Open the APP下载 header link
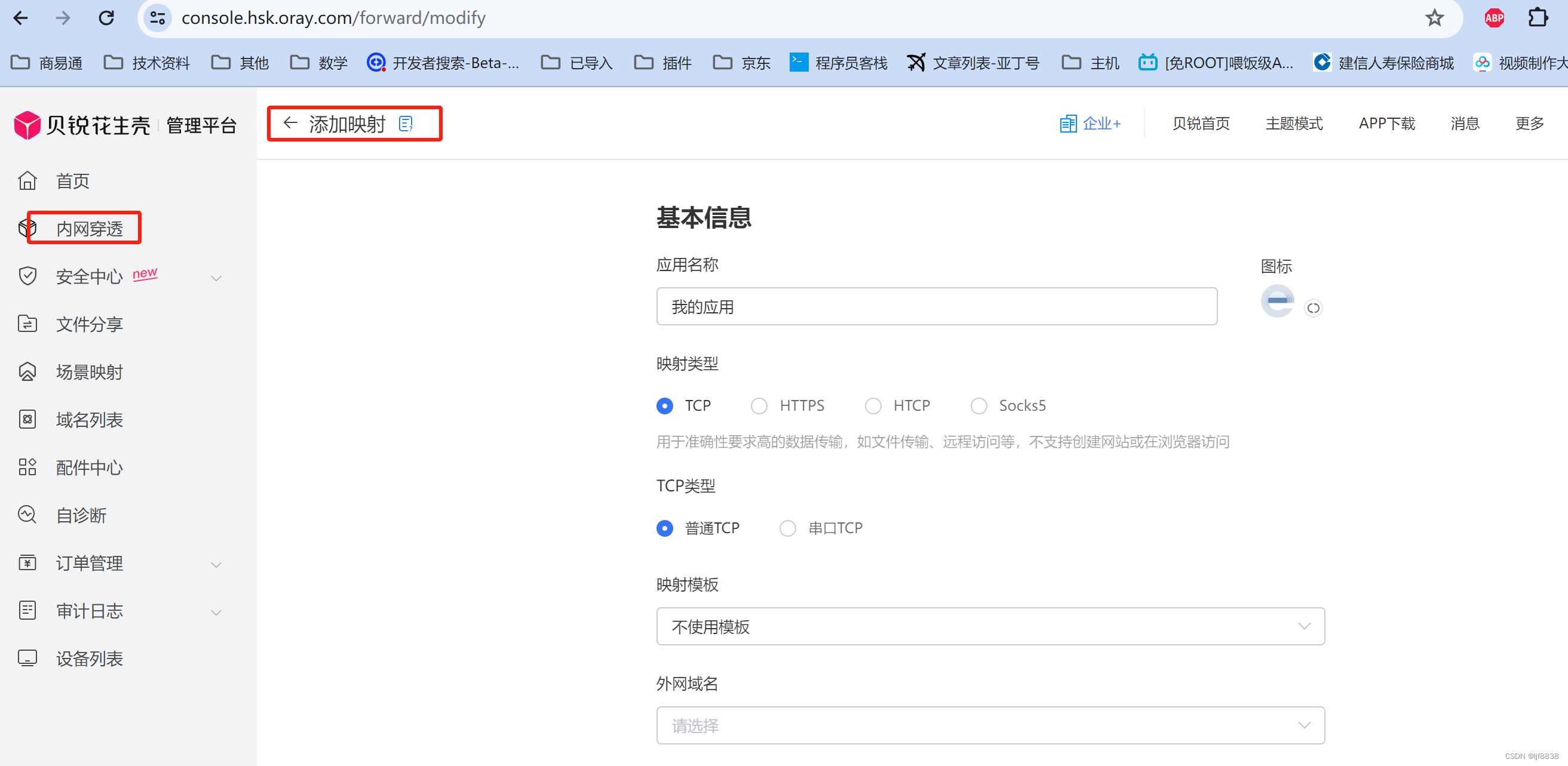This screenshot has width=1568, height=766. [x=1386, y=124]
